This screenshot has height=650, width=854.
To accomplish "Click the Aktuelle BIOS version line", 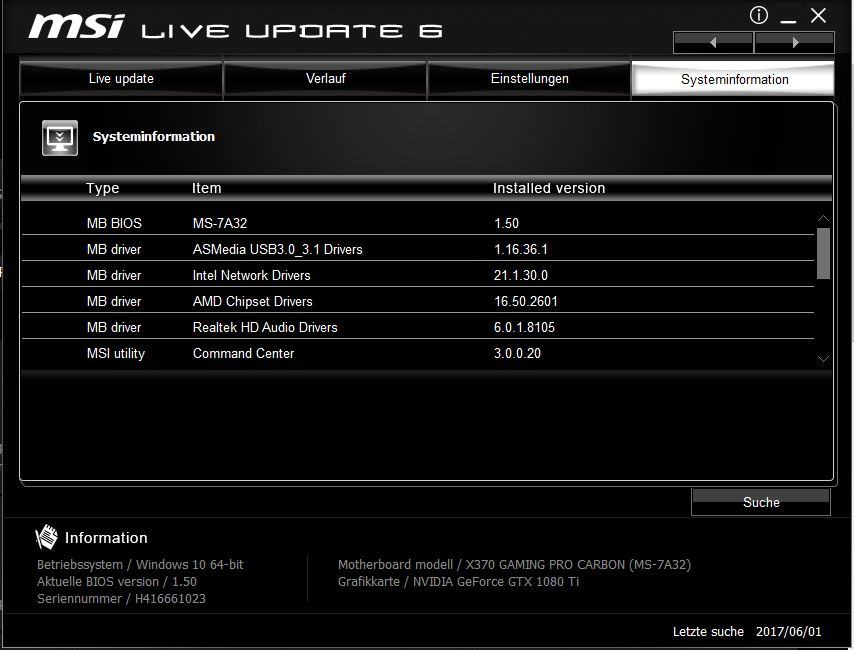I will tap(117, 581).
